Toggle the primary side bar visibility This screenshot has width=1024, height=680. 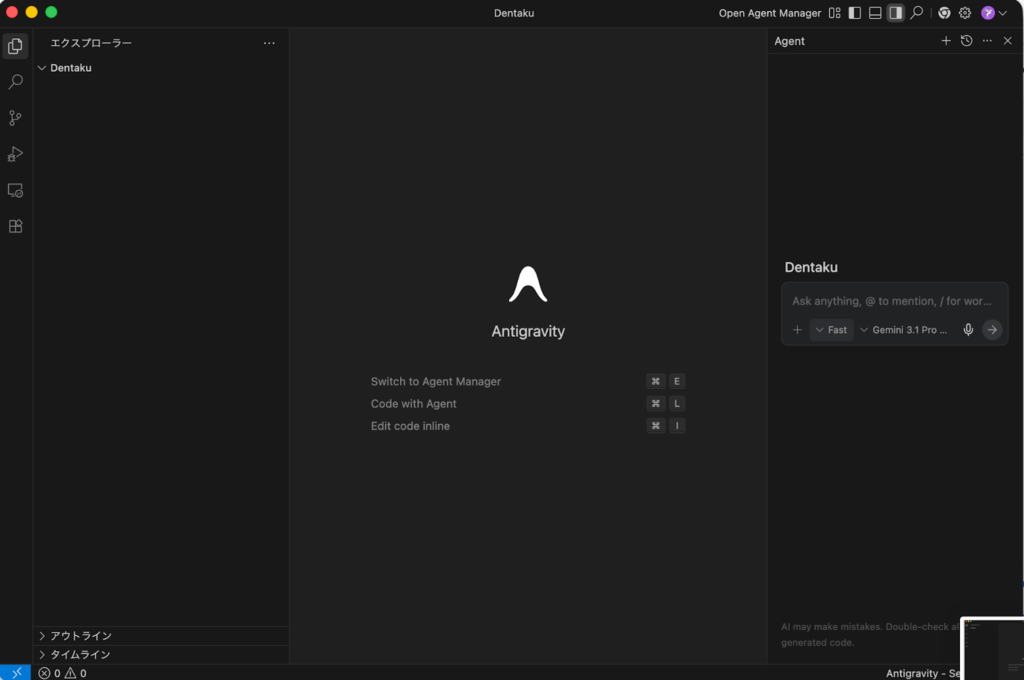point(855,13)
